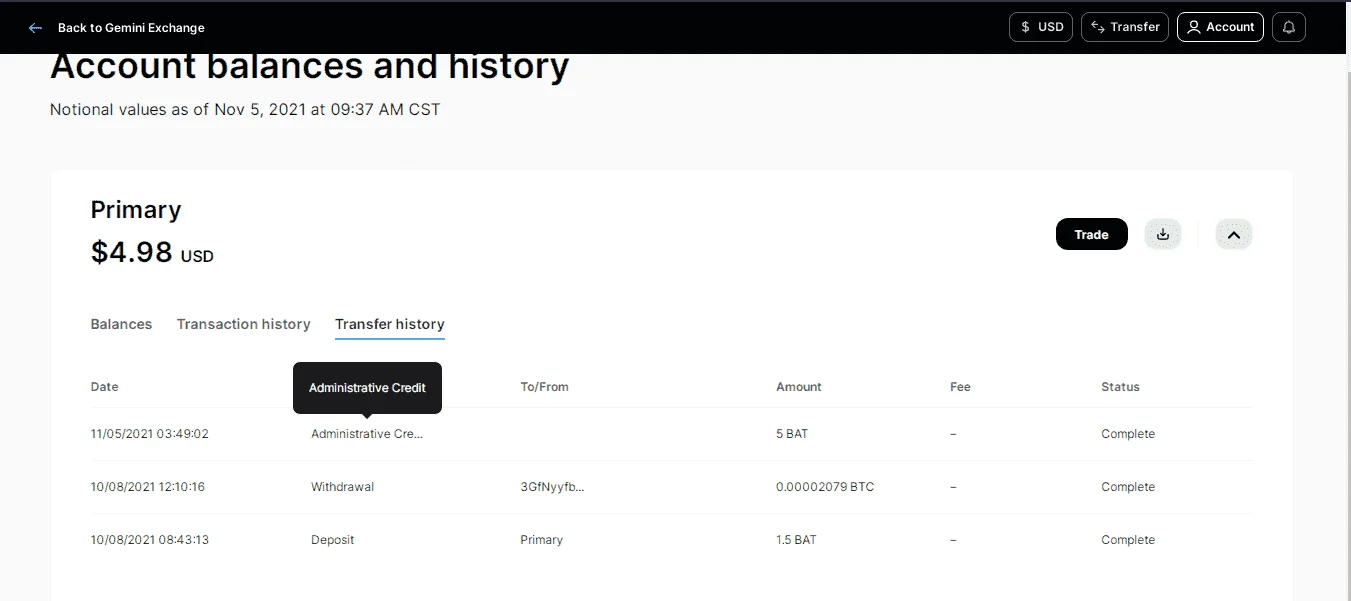Click truncated Administrative Cre… type cell
This screenshot has width=1351, height=601.
point(367,434)
